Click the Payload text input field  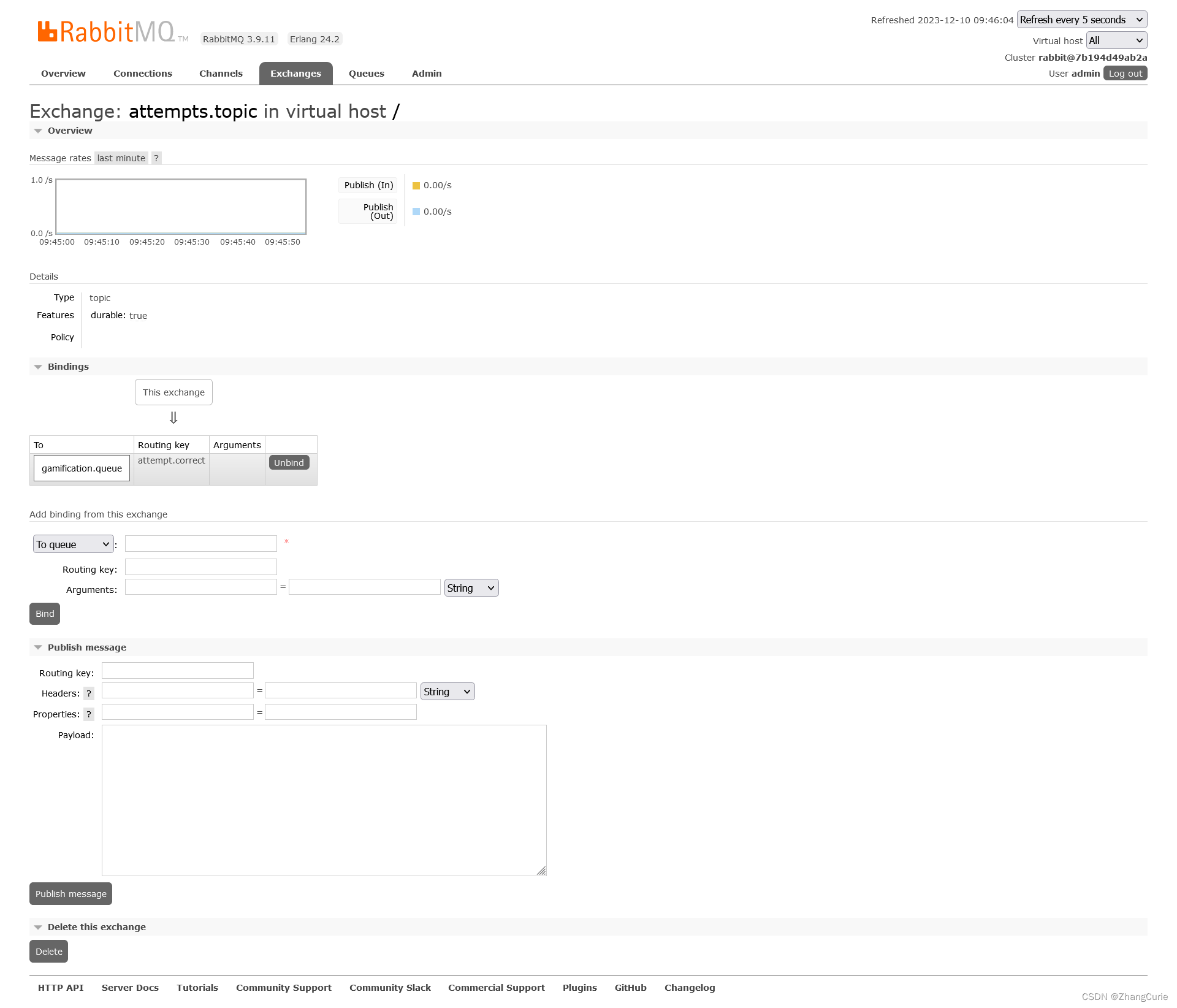324,797
